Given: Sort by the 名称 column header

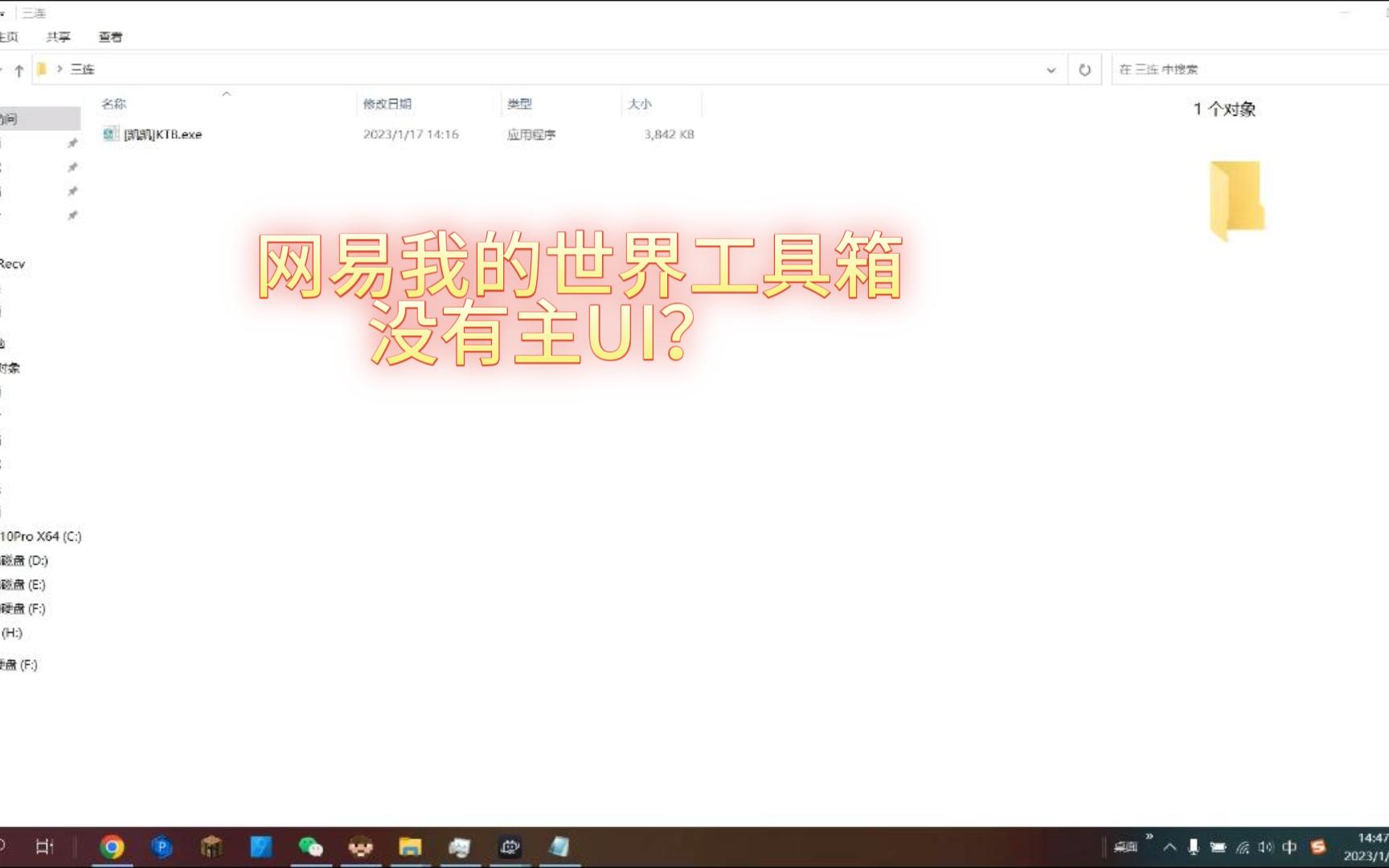Looking at the screenshot, I should pyautogui.click(x=113, y=104).
